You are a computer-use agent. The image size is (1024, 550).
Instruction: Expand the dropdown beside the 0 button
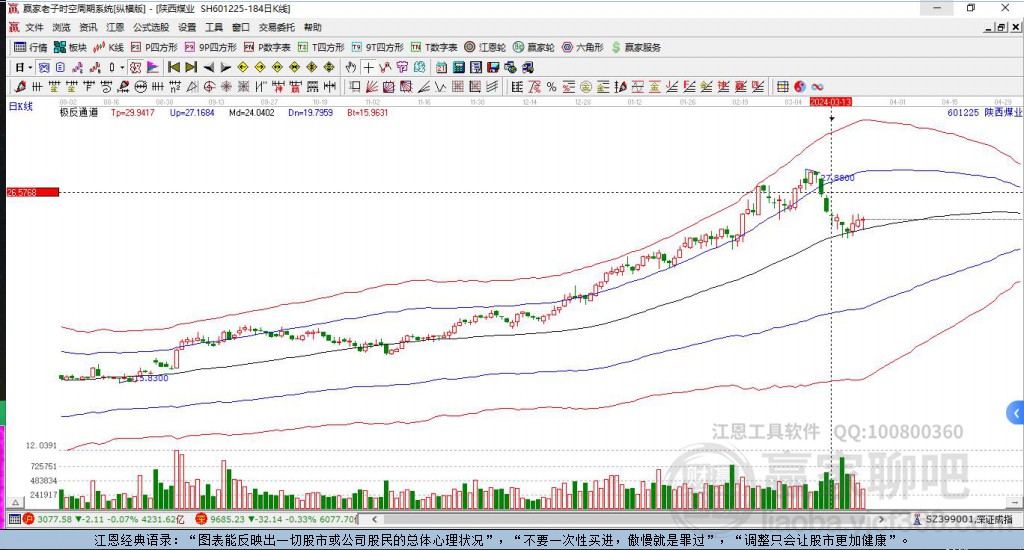(x=121, y=67)
